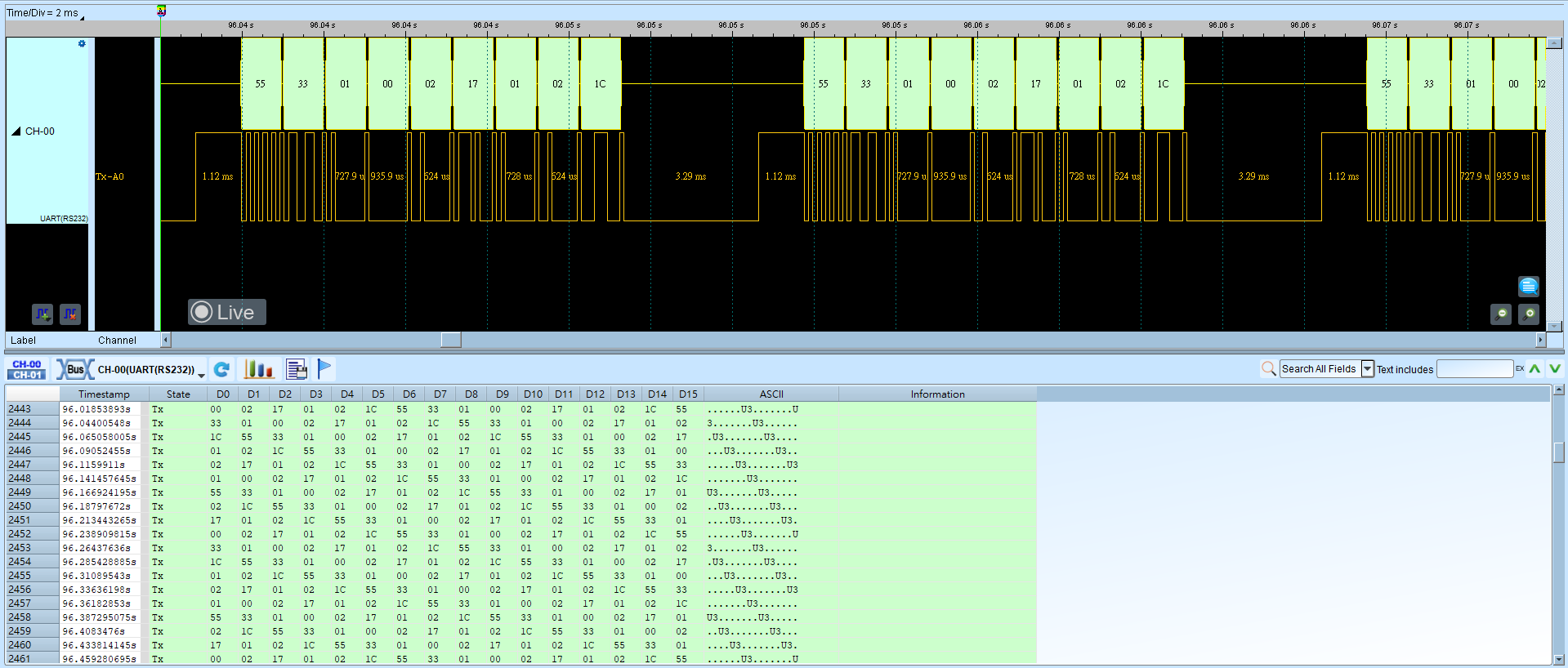Toggle the EX search option
Viewport: 1568px width, 668px height.
1520,369
